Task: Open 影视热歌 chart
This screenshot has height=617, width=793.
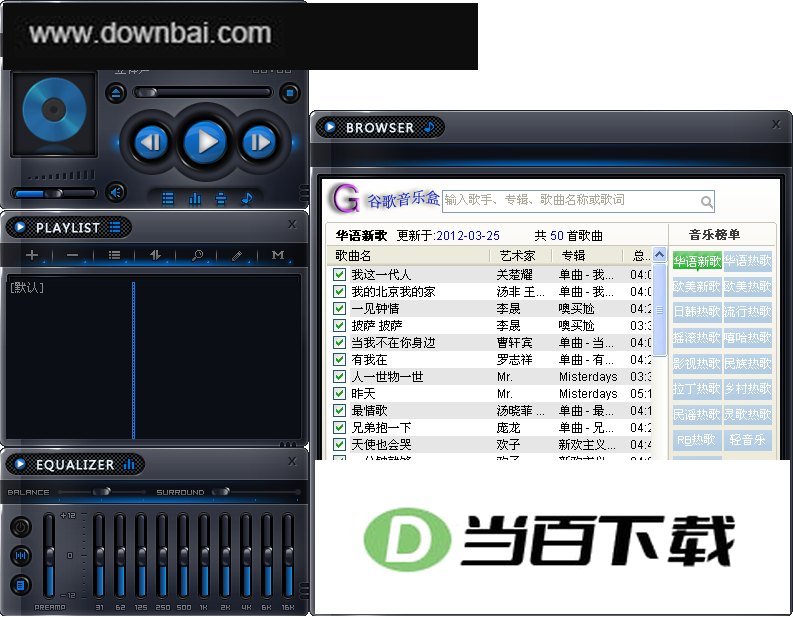Action: (697, 363)
